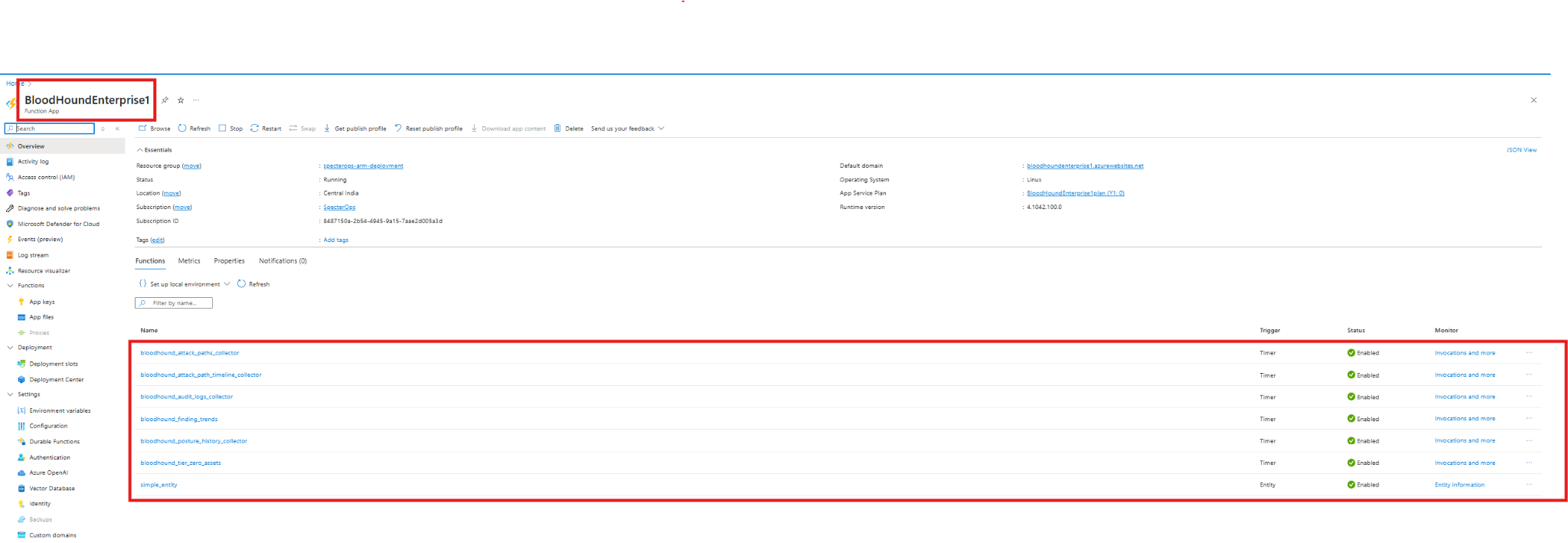Screen dimensions: 1568x543
Task: Click the Events (preview) lightning icon
Action: [x=9, y=239]
